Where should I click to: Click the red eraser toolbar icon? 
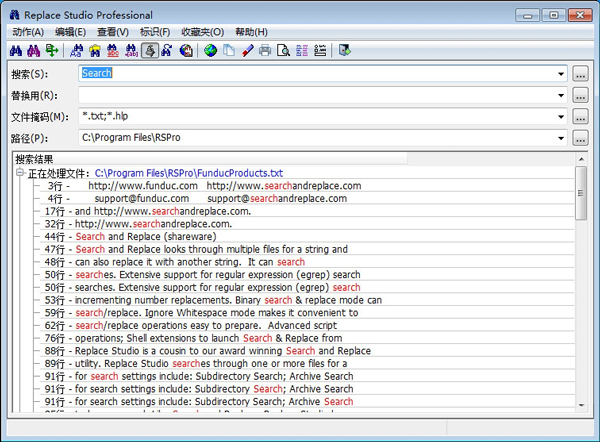(247, 51)
